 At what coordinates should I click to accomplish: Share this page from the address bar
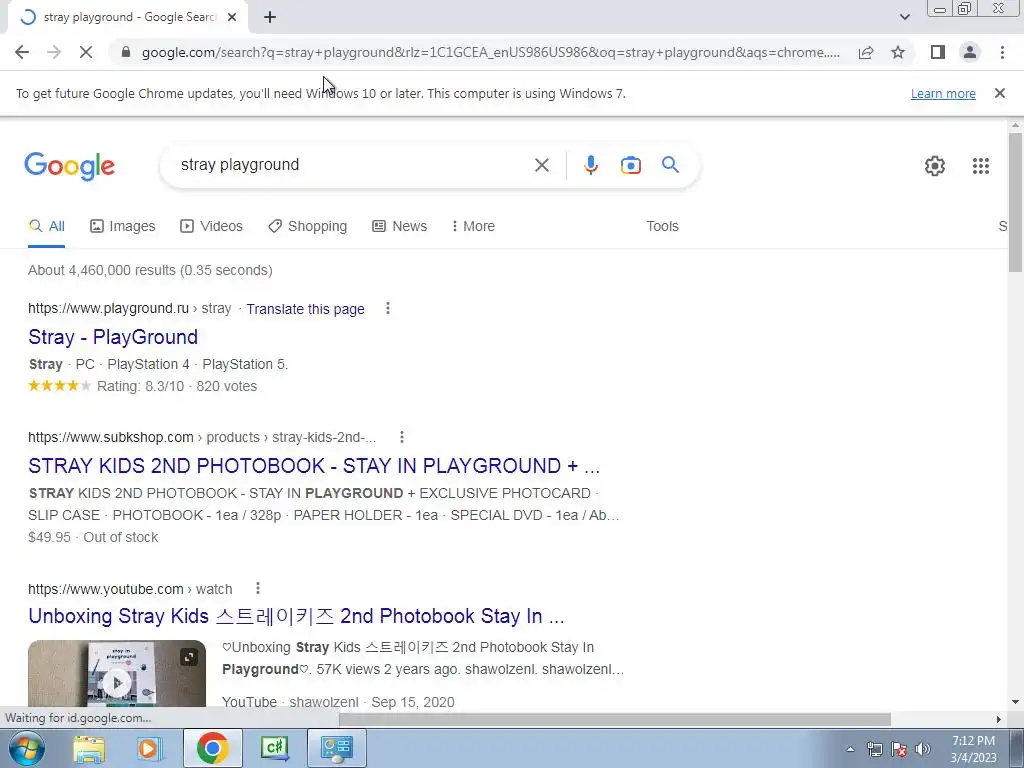[x=866, y=52]
